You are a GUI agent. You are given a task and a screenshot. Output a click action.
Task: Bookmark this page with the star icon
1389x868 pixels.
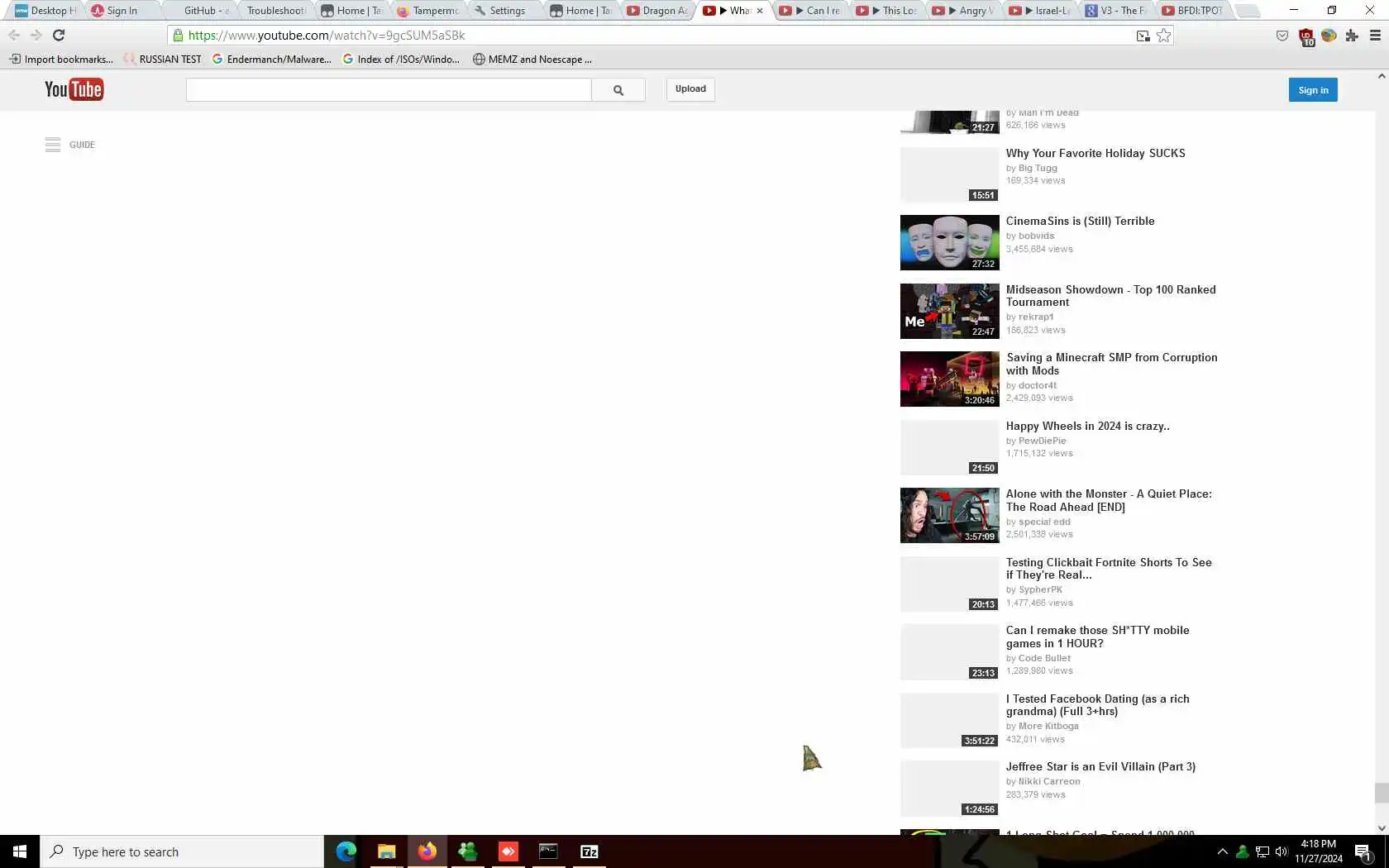point(1163,36)
